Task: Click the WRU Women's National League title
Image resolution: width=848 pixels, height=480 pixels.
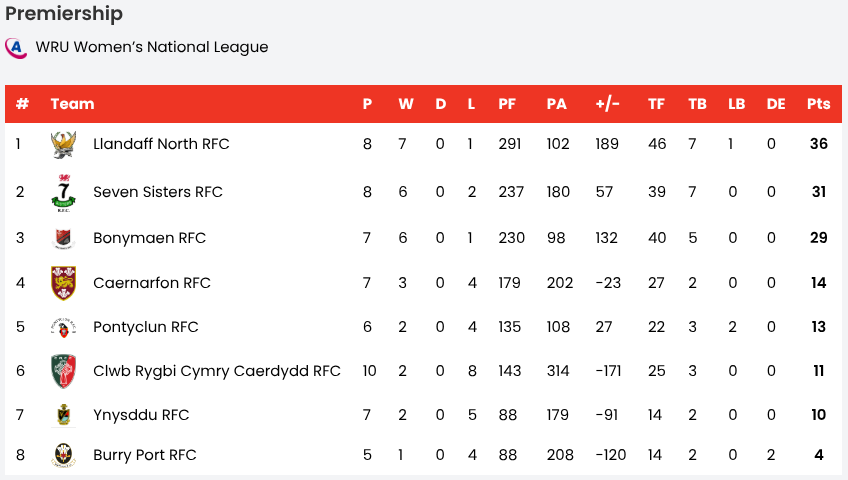Action: click(152, 47)
